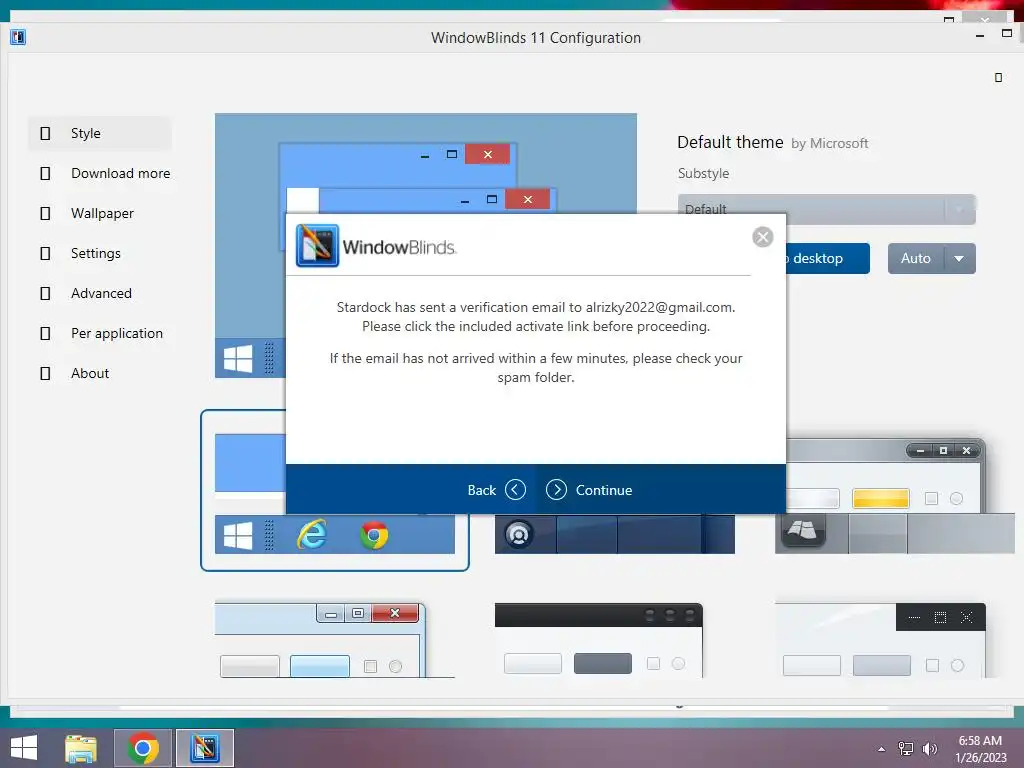Viewport: 1024px width, 768px height.
Task: Click Windows logo in selected theme preview
Action: tap(238, 535)
